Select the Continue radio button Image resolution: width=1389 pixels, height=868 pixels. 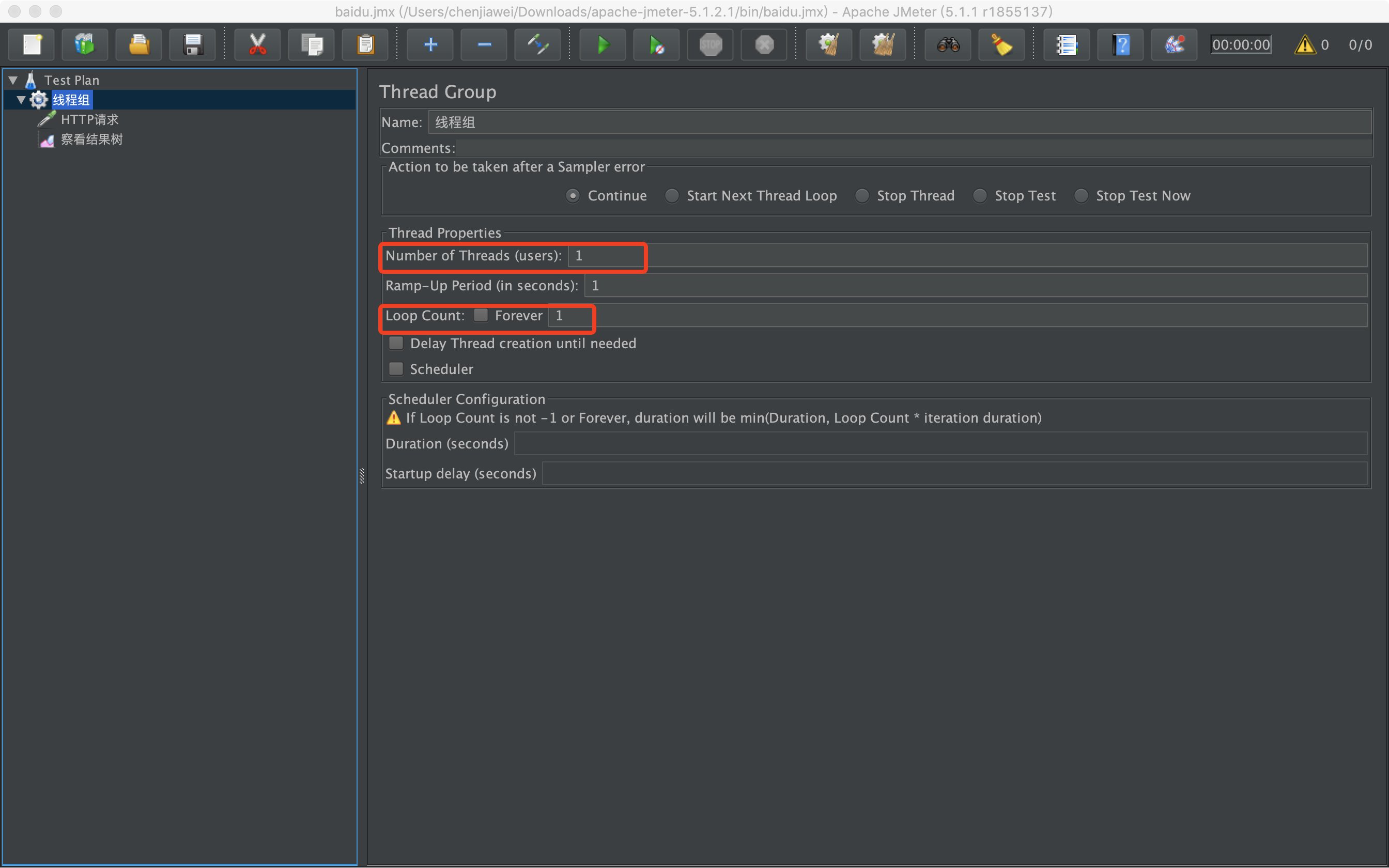tap(572, 196)
